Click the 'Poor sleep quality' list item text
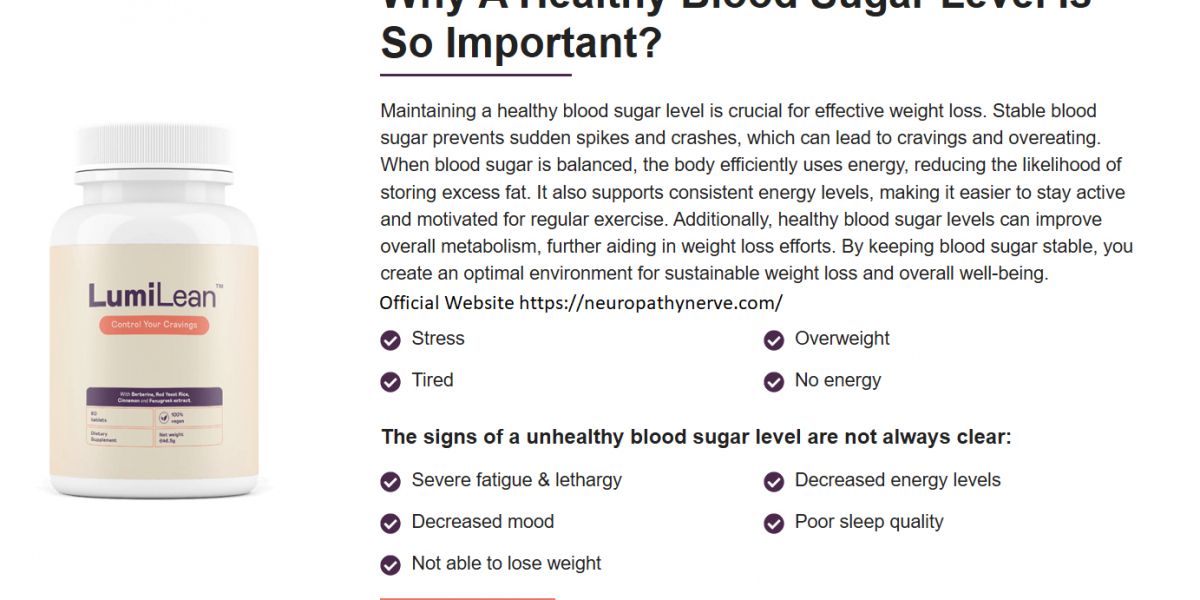The height and width of the screenshot is (600, 1200). [868, 522]
